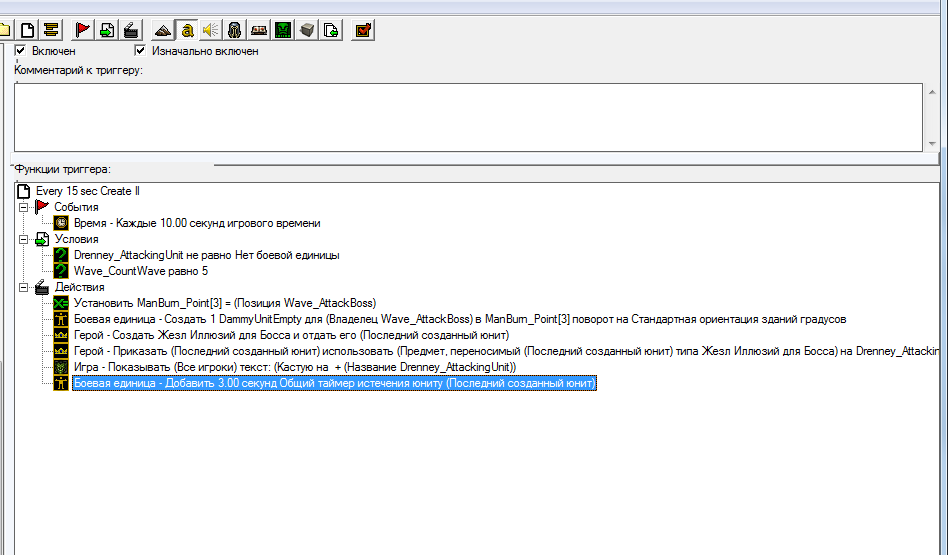948x555 pixels.
Task: Click the variable icon beside Установить ManBum_Point[3]
Action: 61,303
